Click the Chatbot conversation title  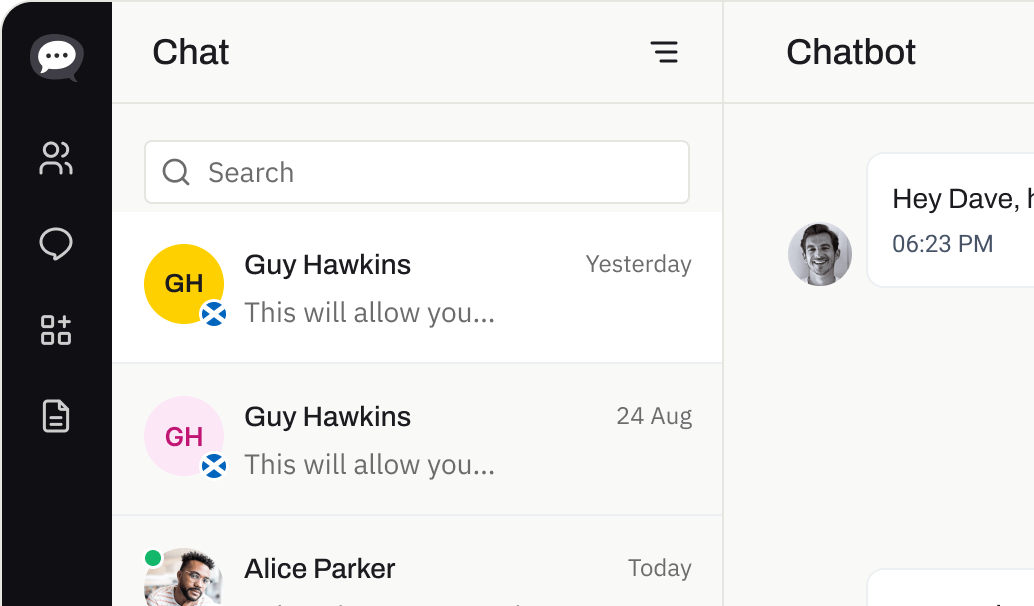[x=851, y=52]
